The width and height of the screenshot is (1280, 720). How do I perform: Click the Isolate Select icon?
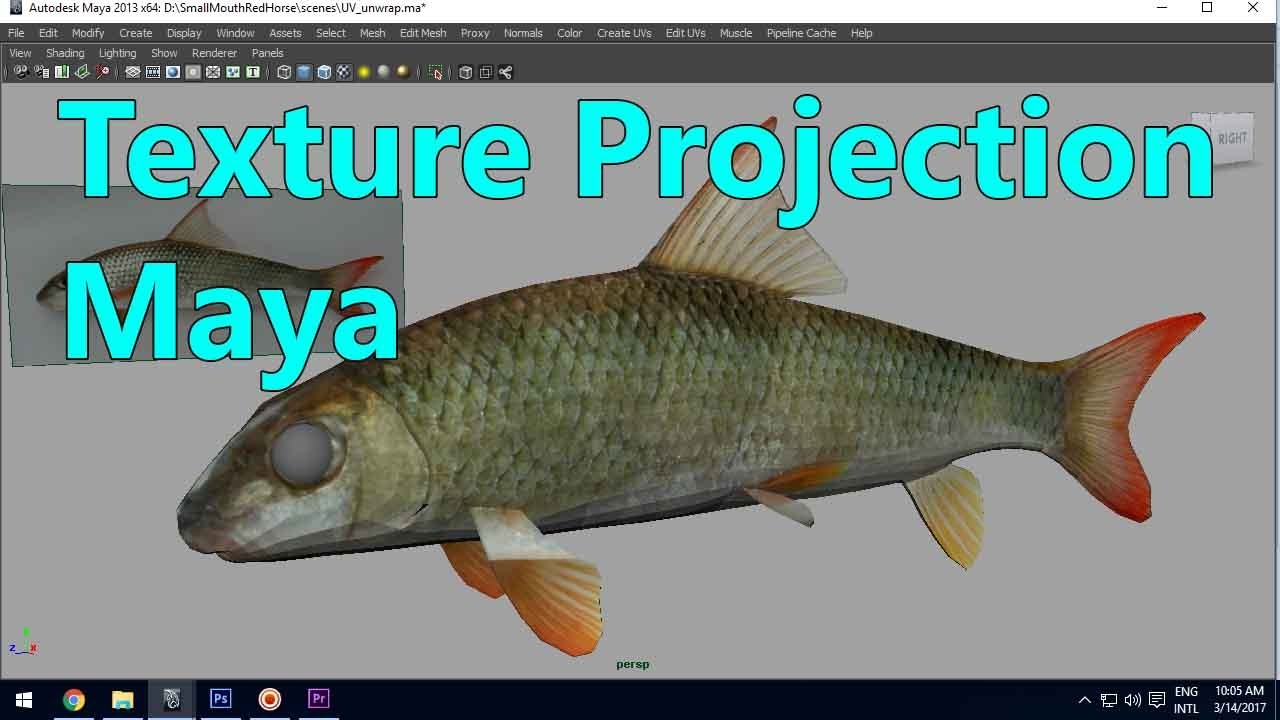[x=435, y=72]
